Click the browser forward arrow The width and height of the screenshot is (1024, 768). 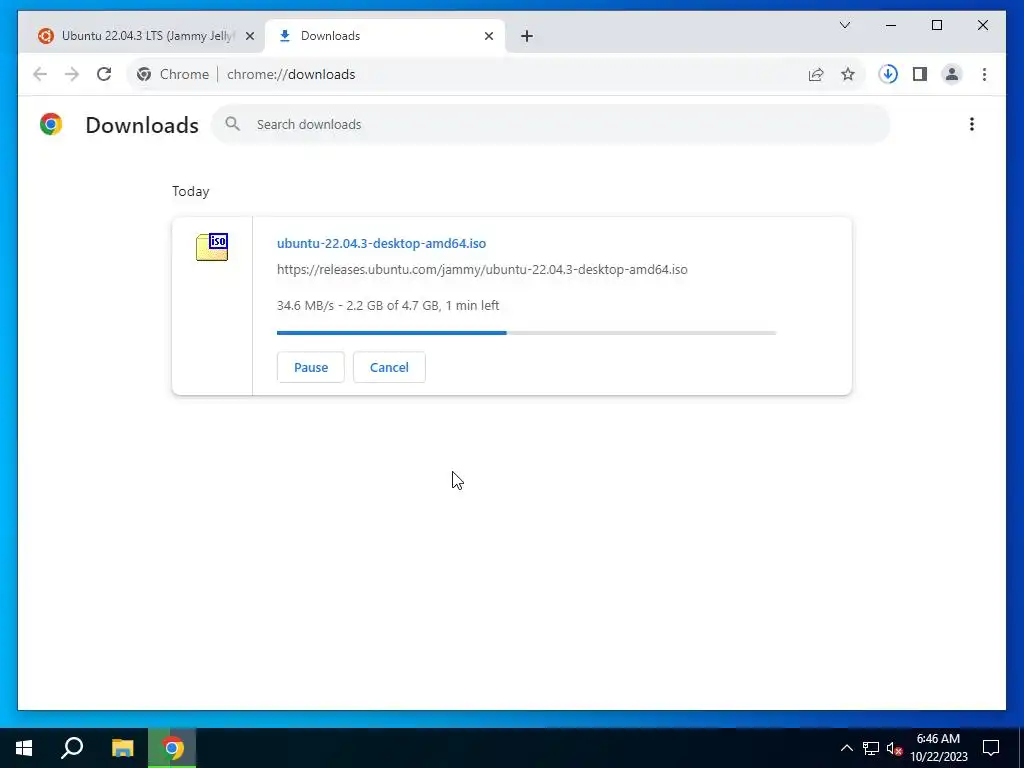click(x=72, y=74)
